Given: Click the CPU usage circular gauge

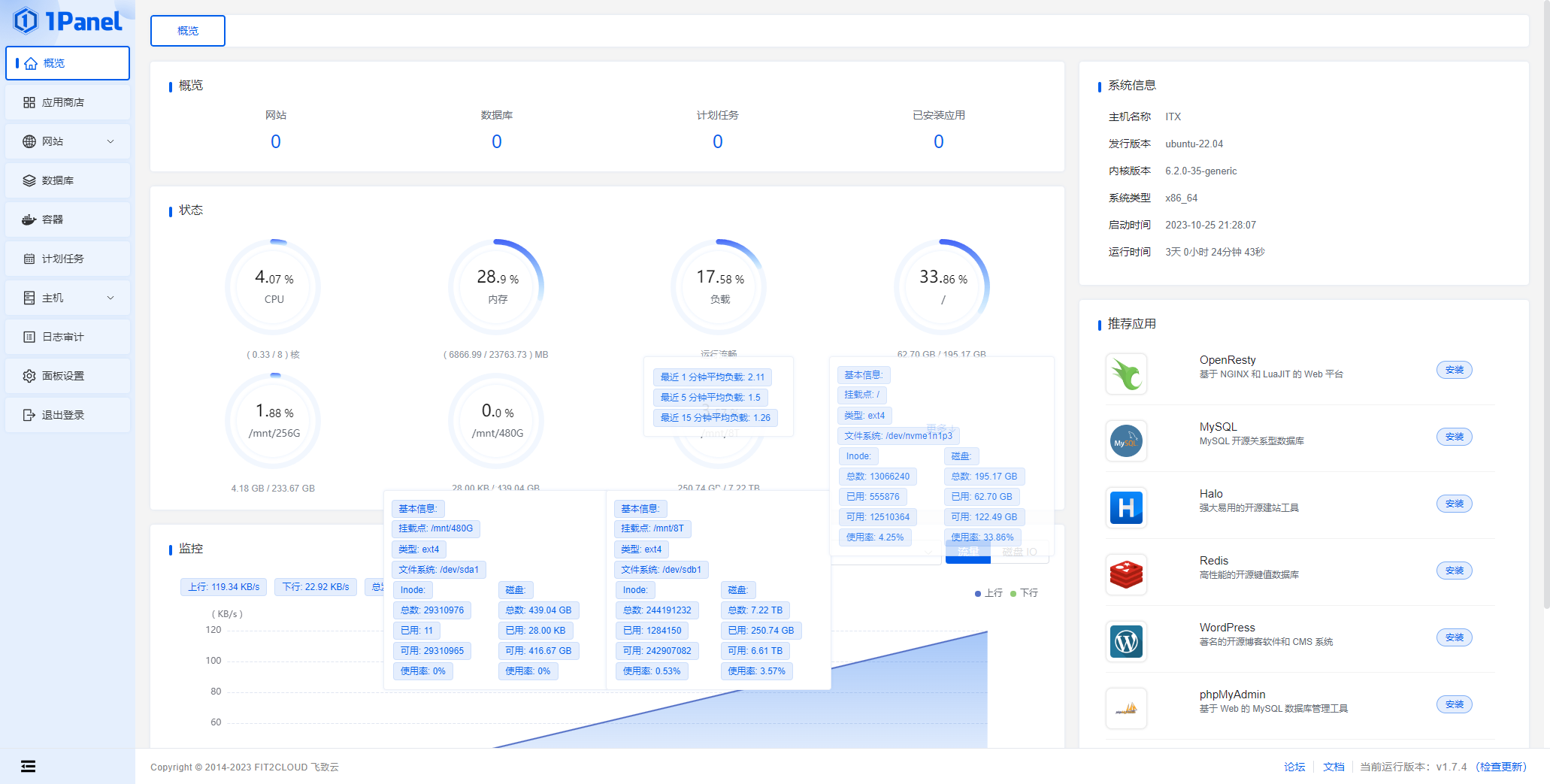Looking at the screenshot, I should click(x=274, y=286).
